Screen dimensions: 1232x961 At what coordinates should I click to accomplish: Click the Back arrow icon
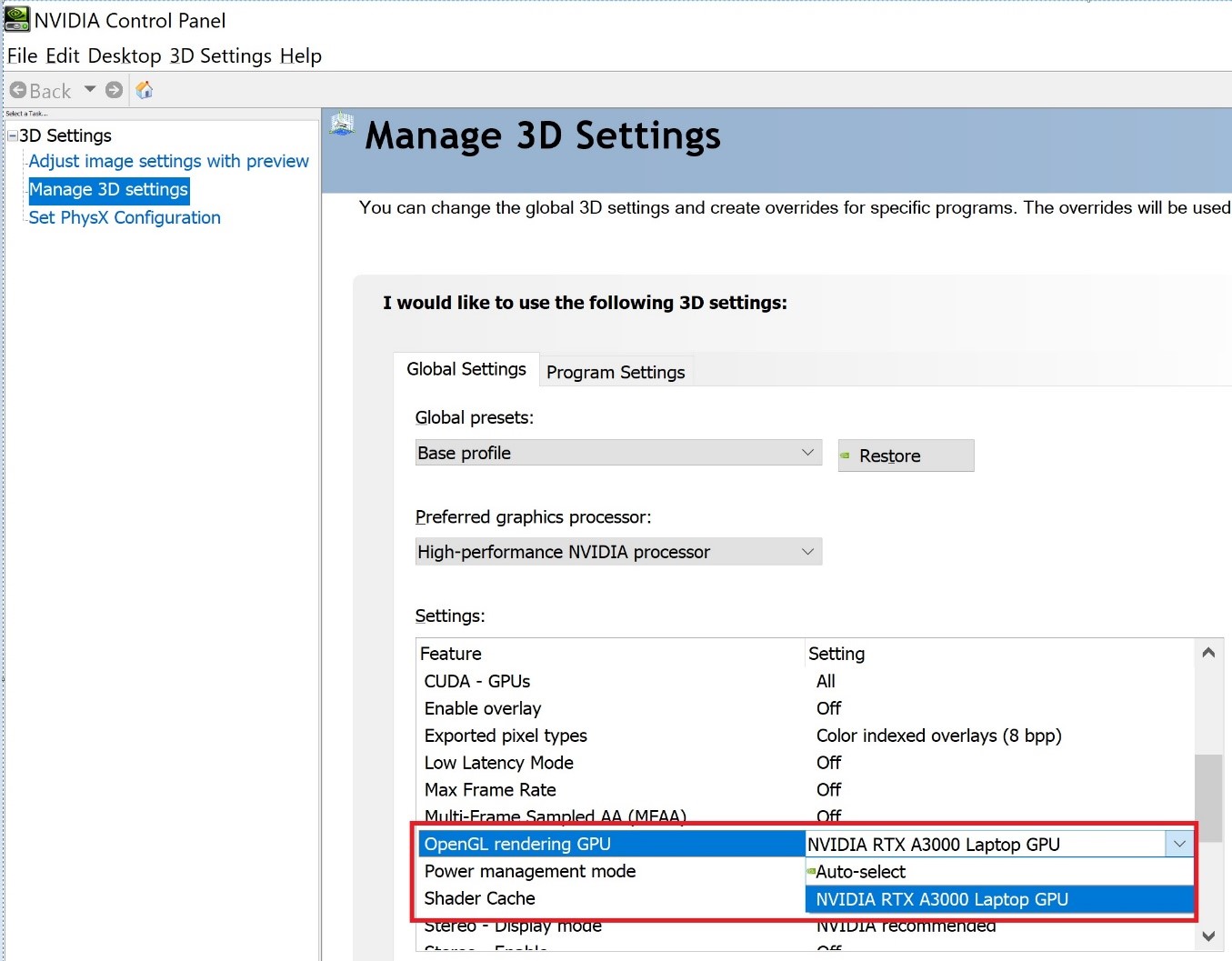click(x=18, y=90)
